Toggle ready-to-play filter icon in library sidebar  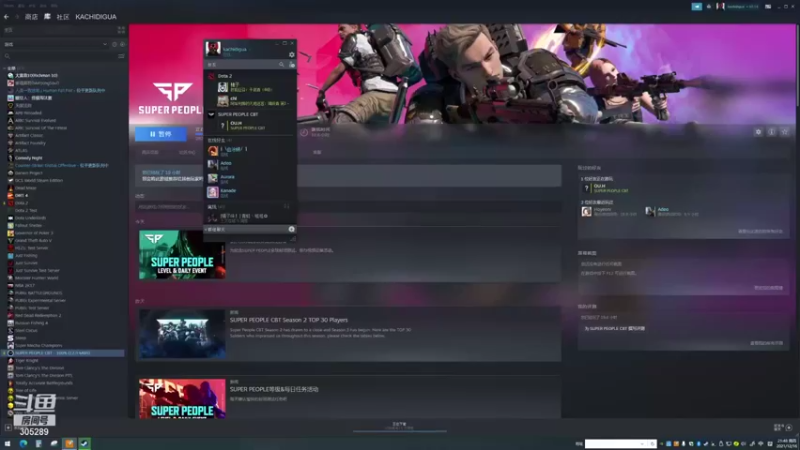pyautogui.click(x=122, y=44)
